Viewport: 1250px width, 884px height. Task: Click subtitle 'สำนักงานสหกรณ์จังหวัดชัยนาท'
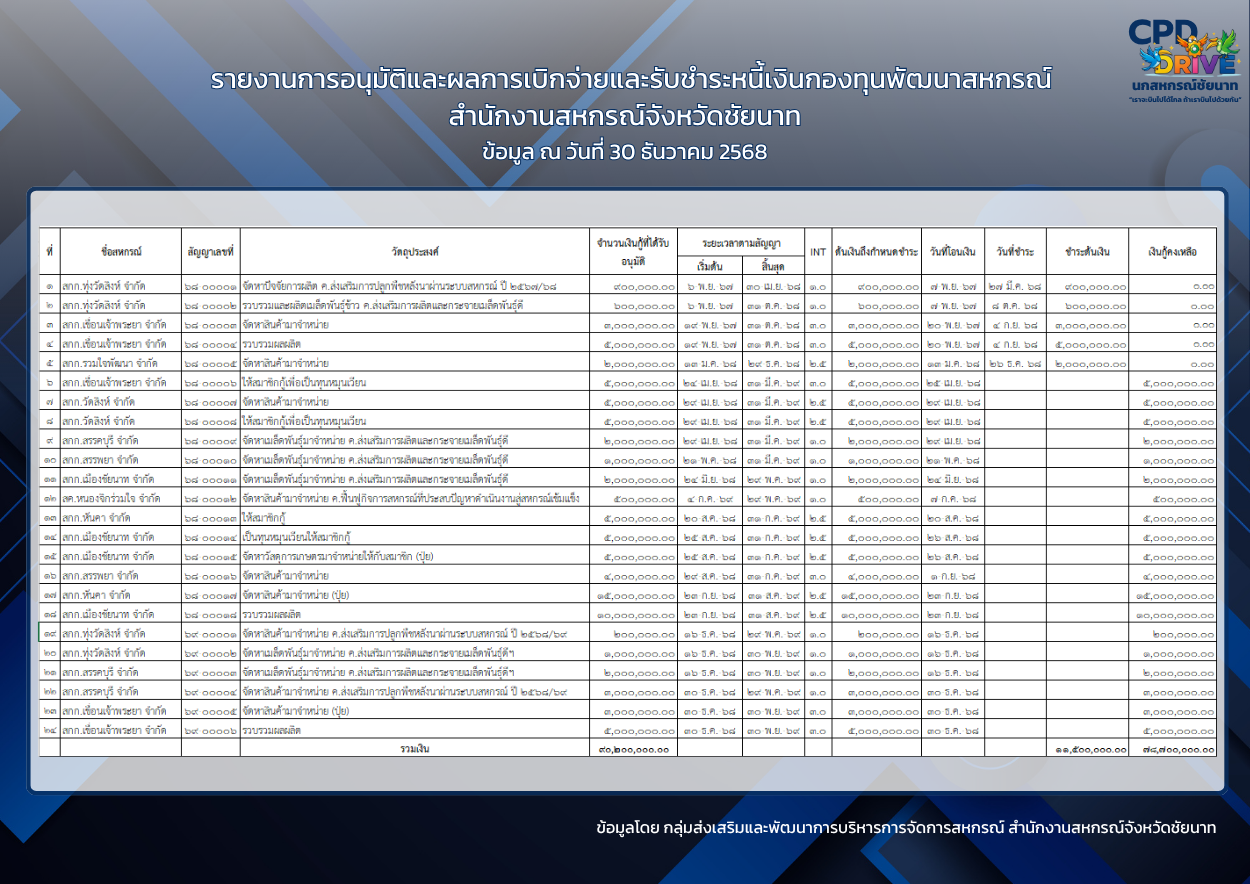(626, 117)
